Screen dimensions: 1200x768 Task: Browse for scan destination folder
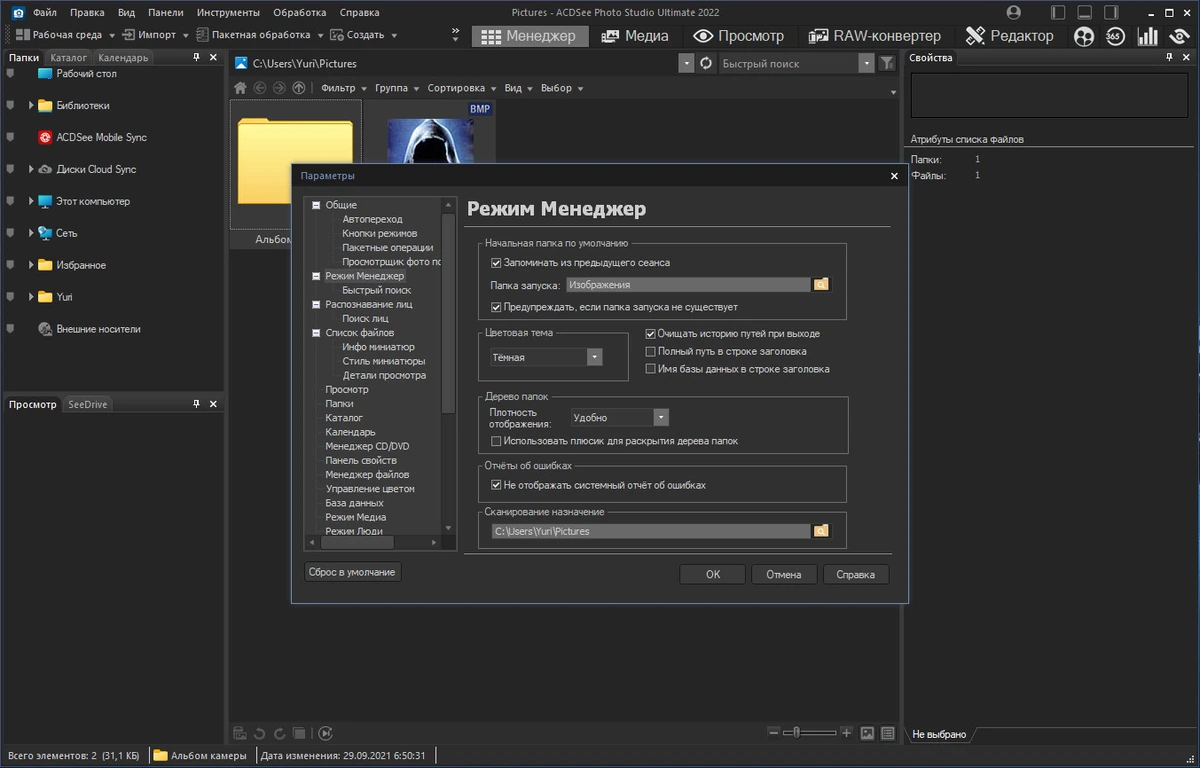pyautogui.click(x=822, y=531)
